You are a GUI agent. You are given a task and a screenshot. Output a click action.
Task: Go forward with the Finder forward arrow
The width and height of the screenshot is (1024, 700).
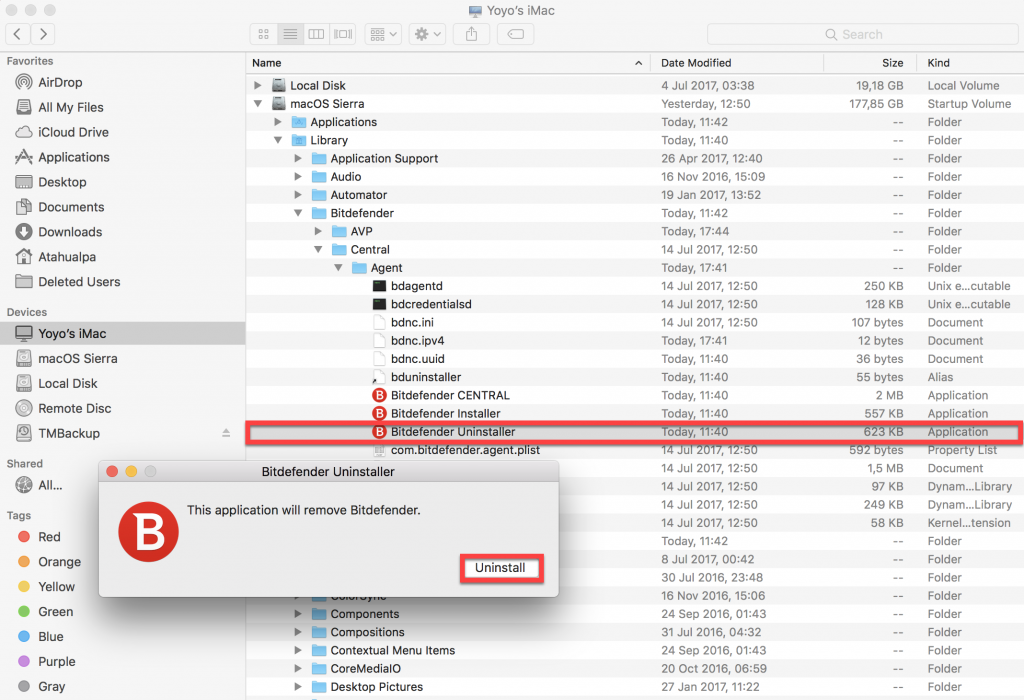click(x=43, y=34)
